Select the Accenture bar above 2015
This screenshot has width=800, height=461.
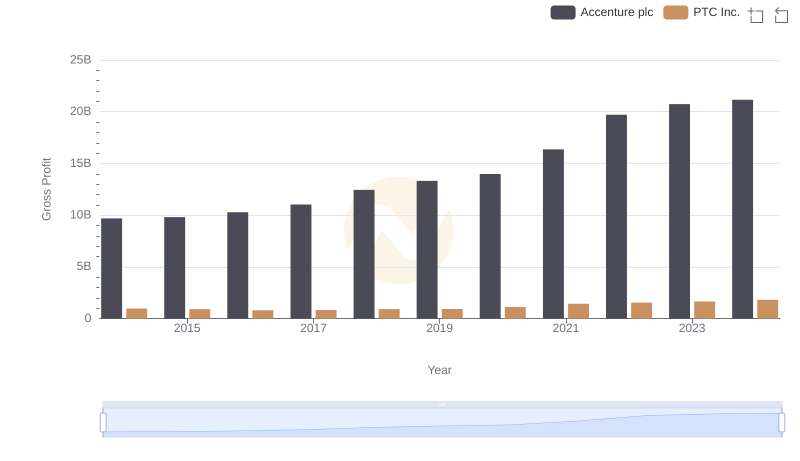(174, 268)
